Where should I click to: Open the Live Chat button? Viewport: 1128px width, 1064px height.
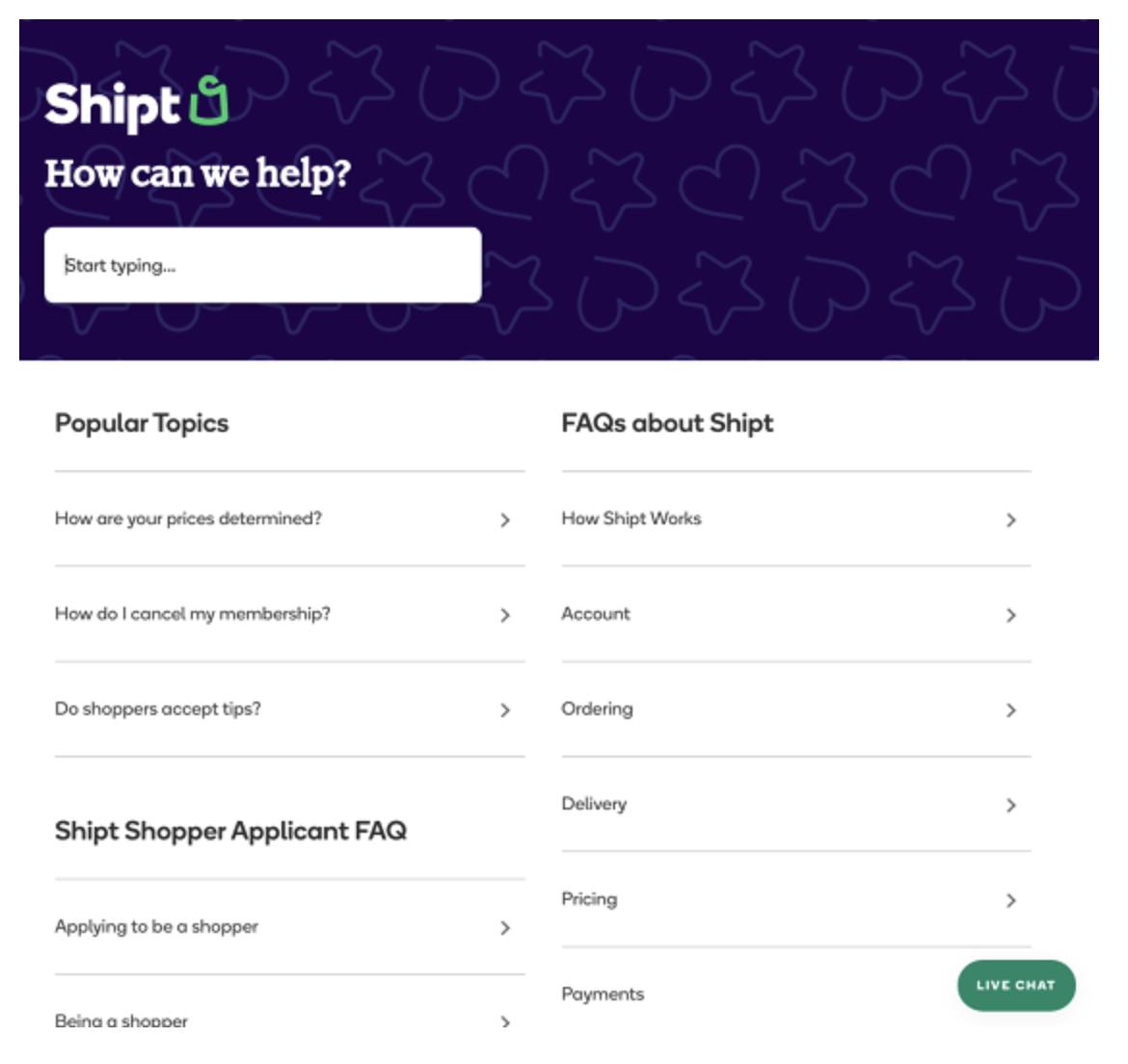coord(1015,985)
